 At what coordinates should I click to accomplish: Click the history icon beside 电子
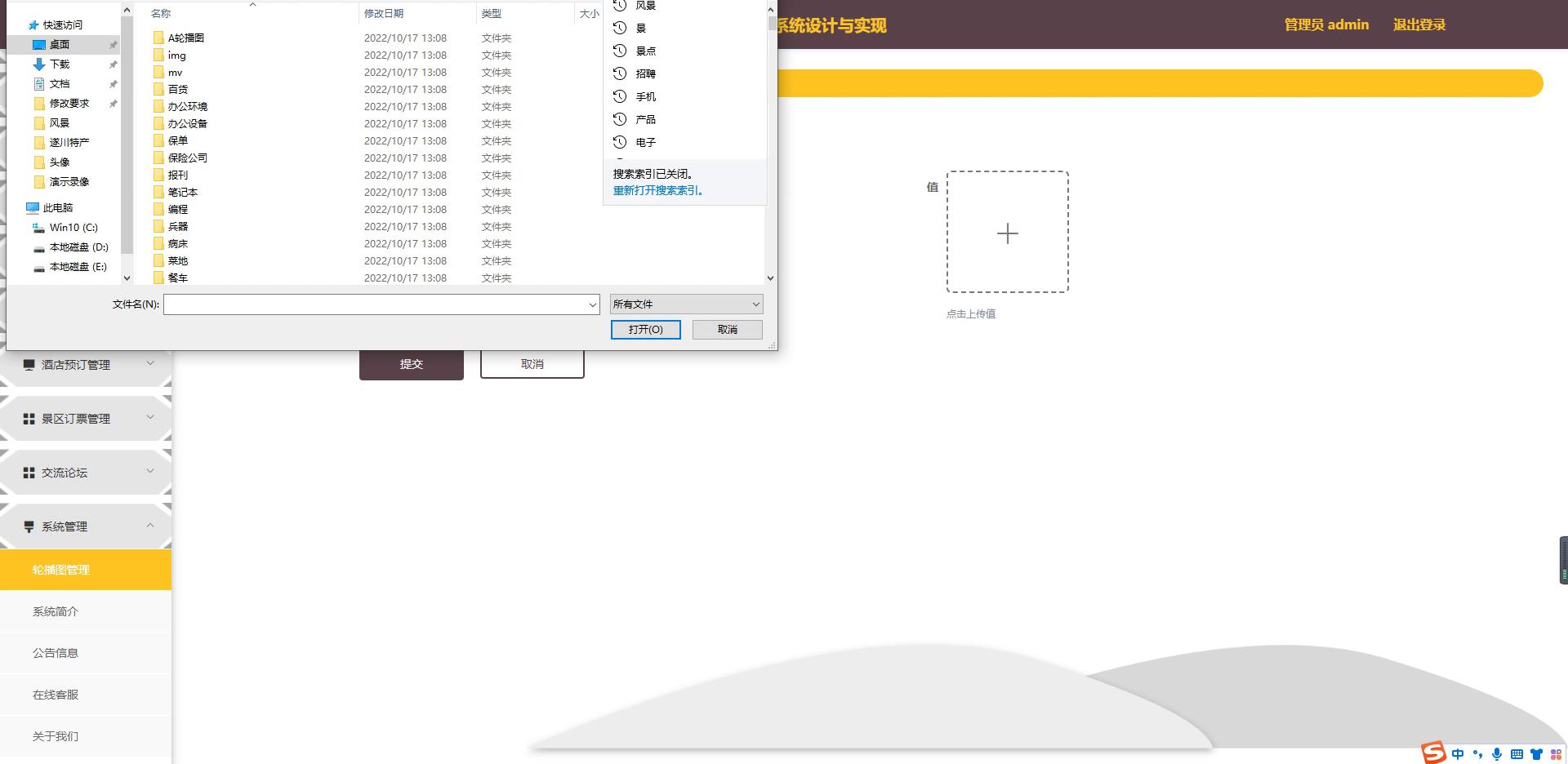point(620,142)
